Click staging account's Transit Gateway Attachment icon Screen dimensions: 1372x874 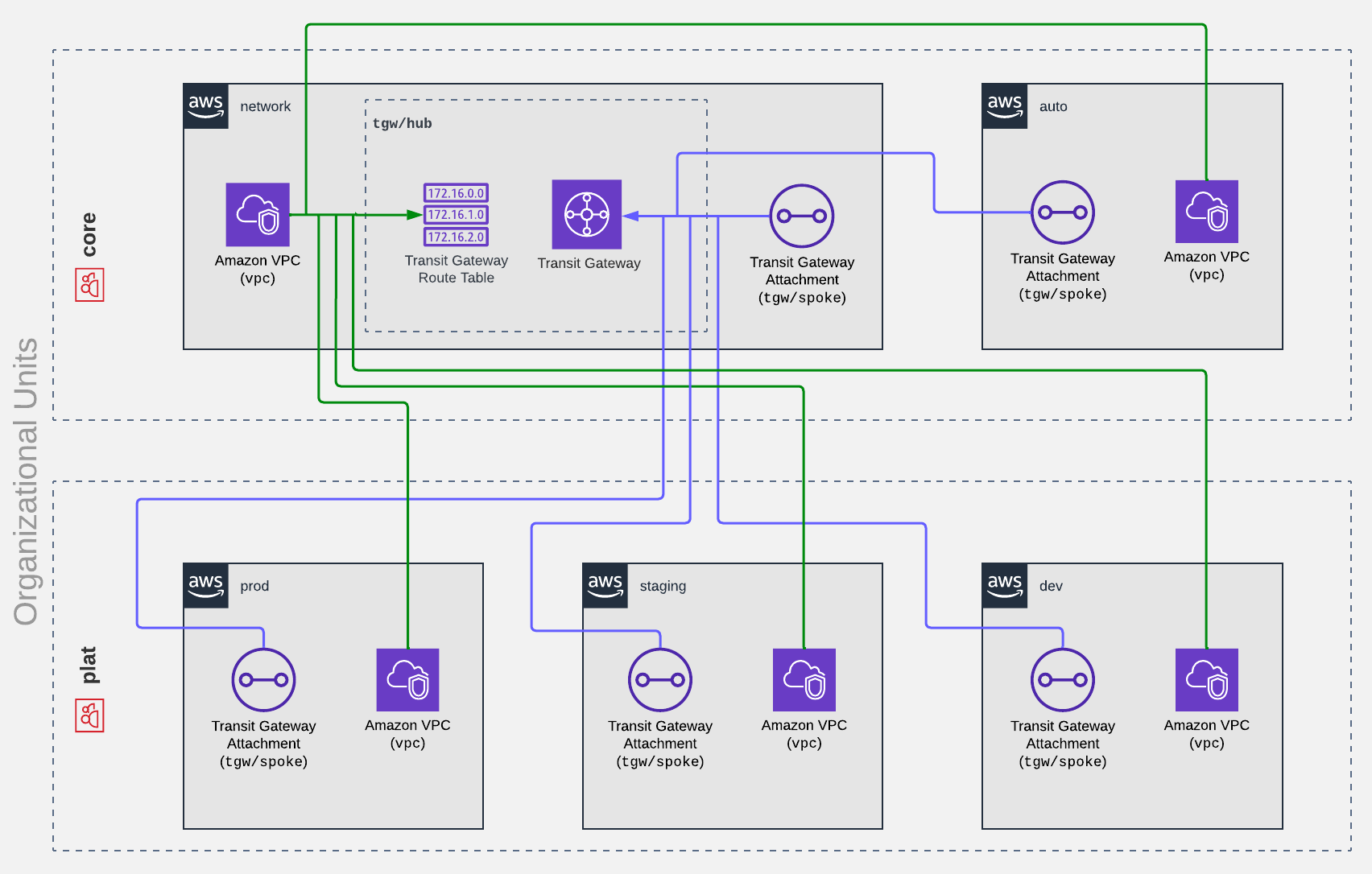[659, 680]
